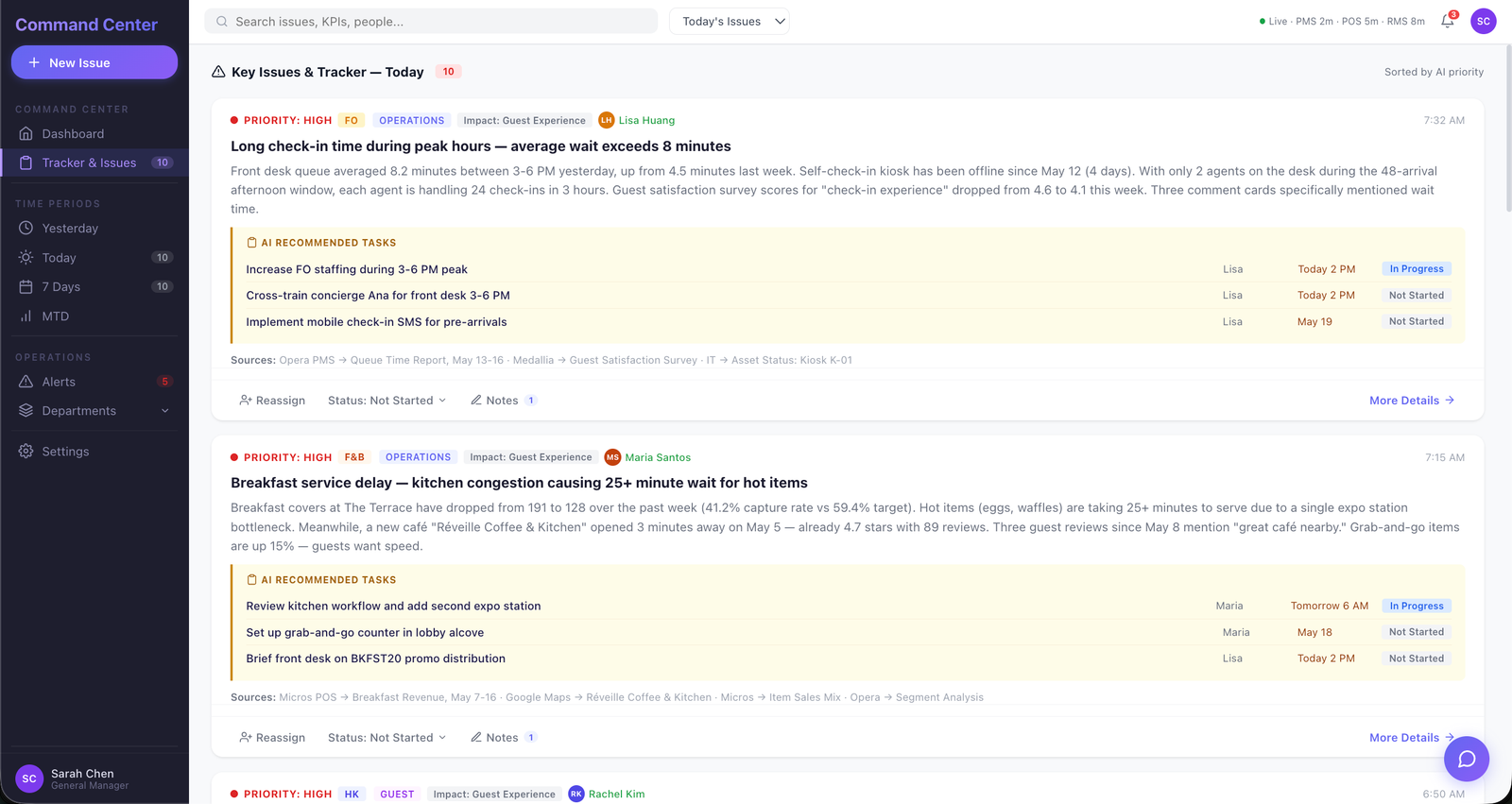Click the Dashboard home icon
The width and height of the screenshot is (1512, 804).
26,134
